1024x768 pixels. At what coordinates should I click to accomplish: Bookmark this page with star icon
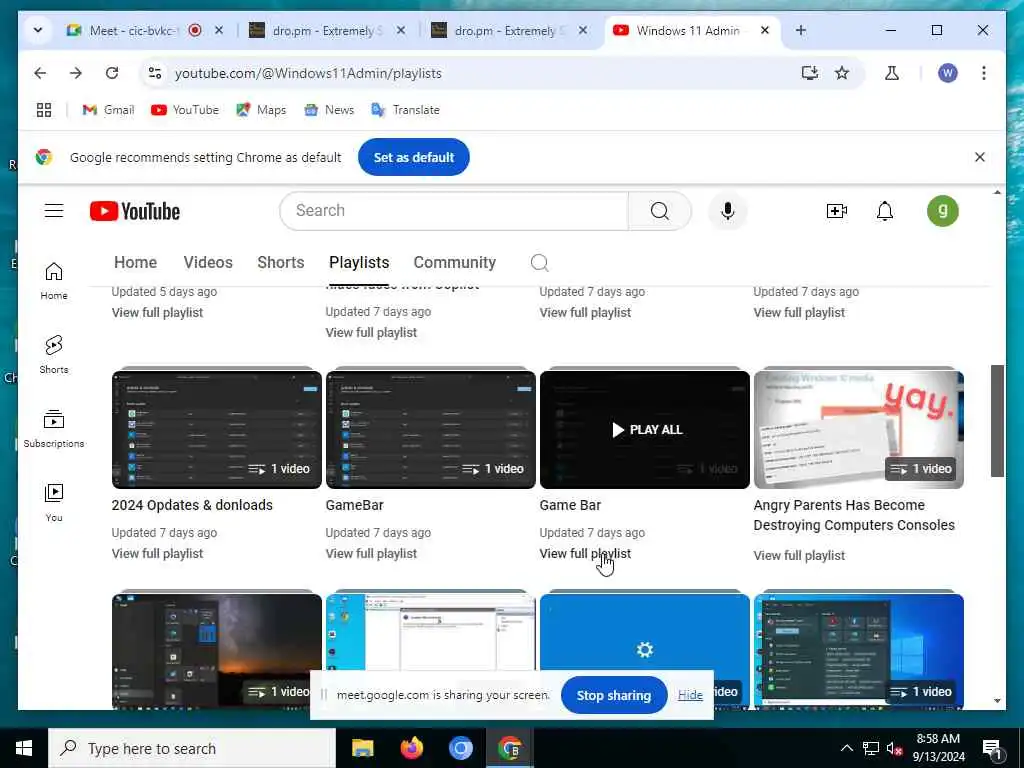point(842,73)
